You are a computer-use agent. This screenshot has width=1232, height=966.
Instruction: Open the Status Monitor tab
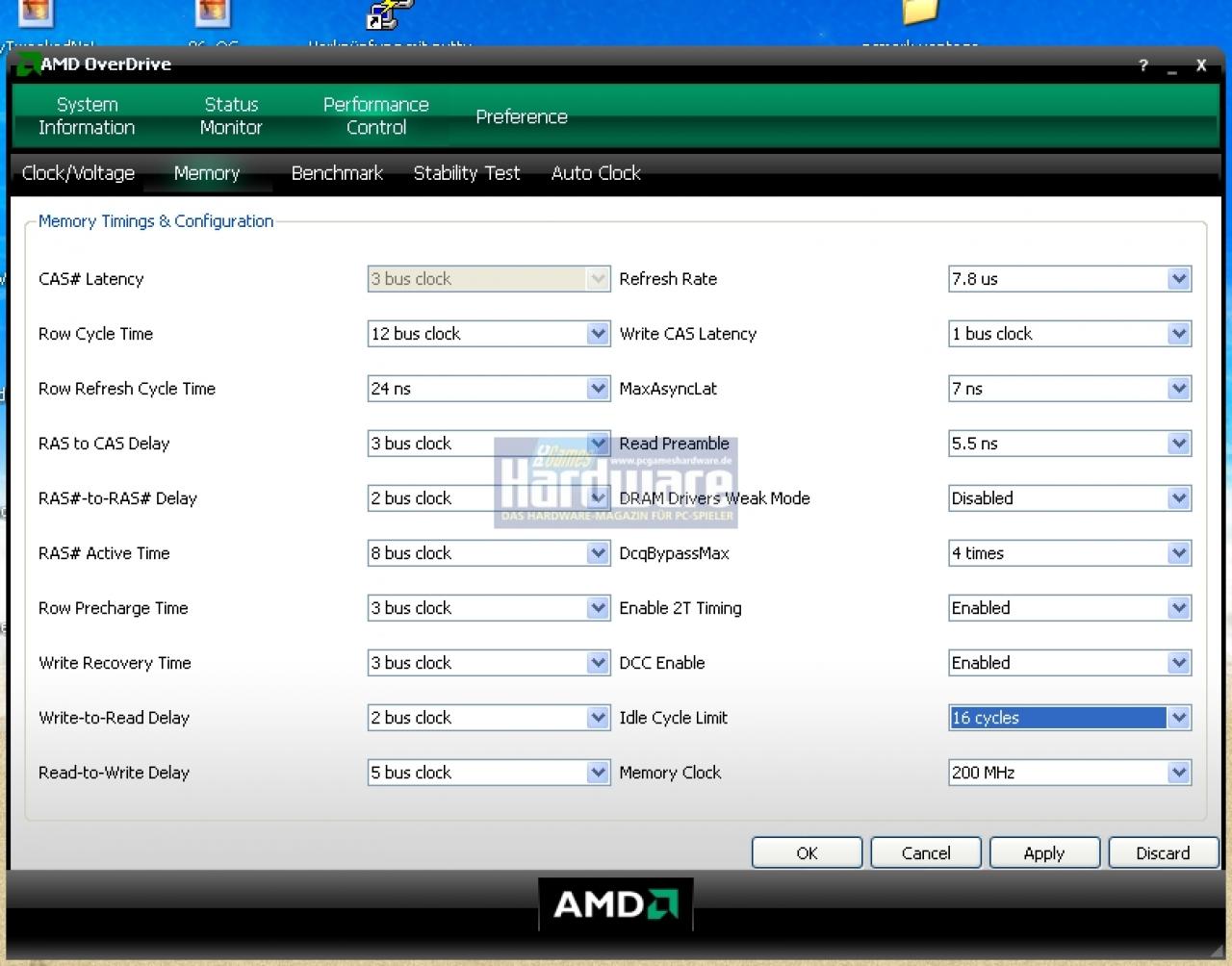231,115
